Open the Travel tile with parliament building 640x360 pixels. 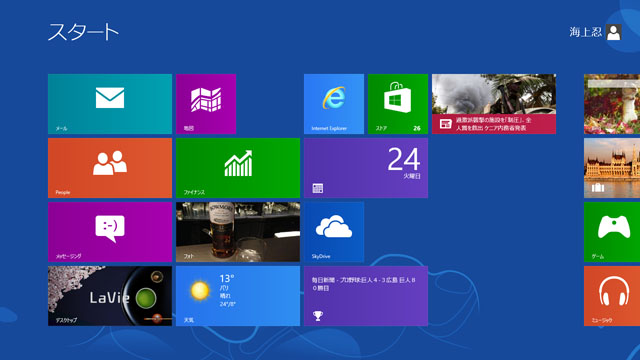click(612, 168)
